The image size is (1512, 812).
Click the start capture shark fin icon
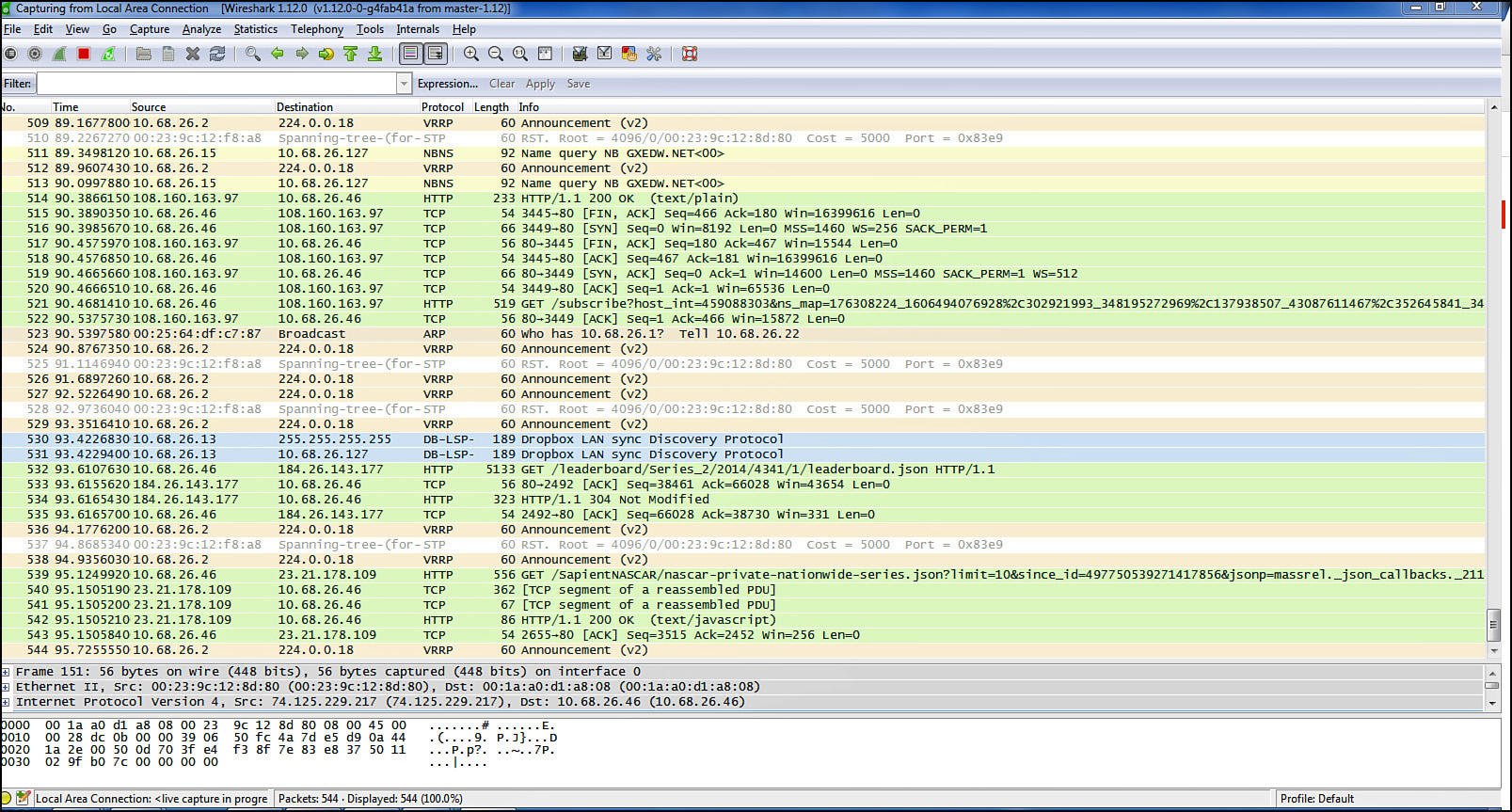59,54
